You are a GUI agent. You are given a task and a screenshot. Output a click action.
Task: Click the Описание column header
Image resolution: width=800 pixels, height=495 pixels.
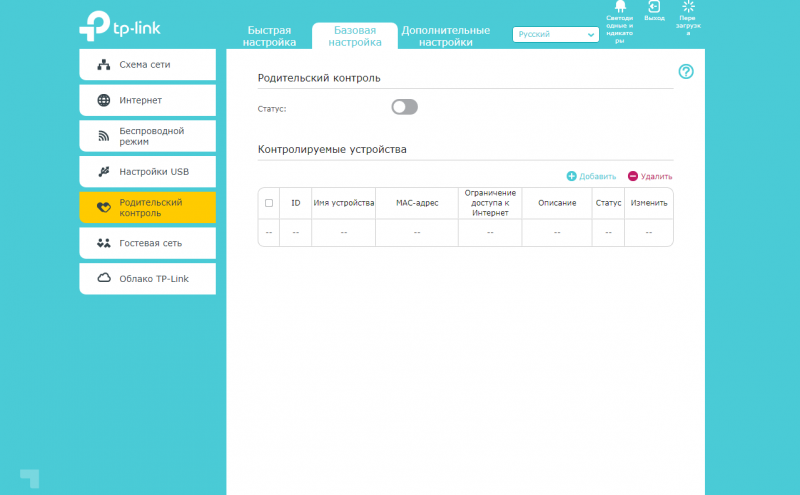[x=557, y=203]
